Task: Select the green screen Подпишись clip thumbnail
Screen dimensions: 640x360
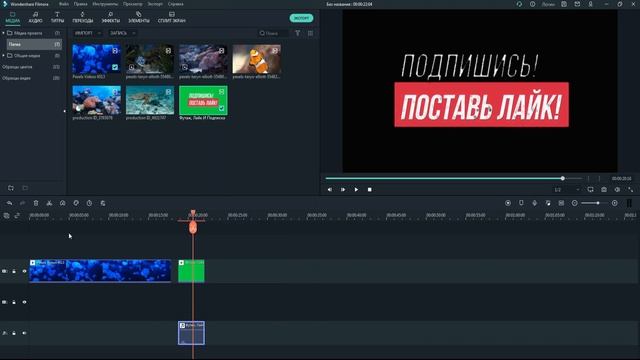Action: pyautogui.click(x=203, y=100)
